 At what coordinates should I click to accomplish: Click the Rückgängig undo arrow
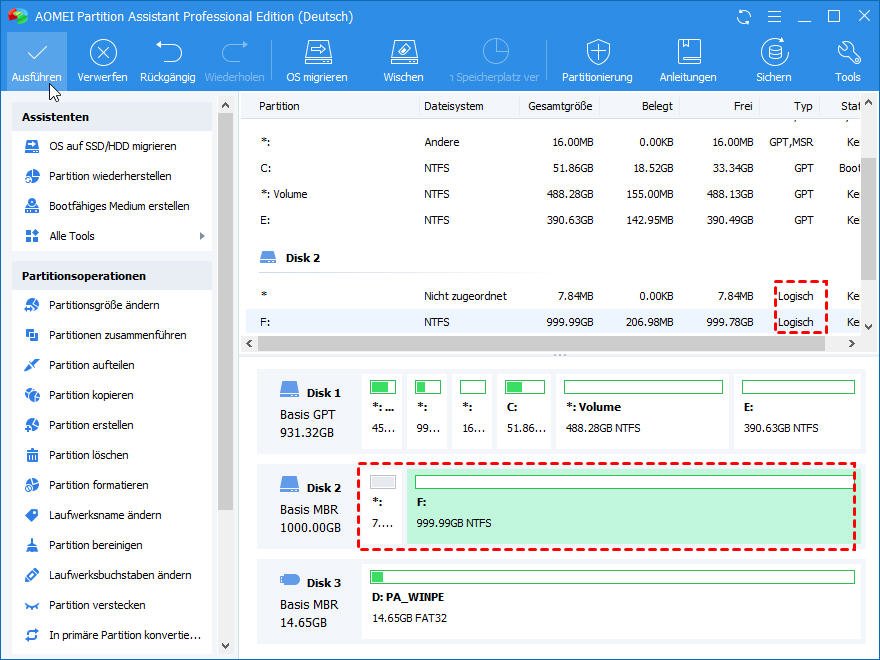click(168, 52)
